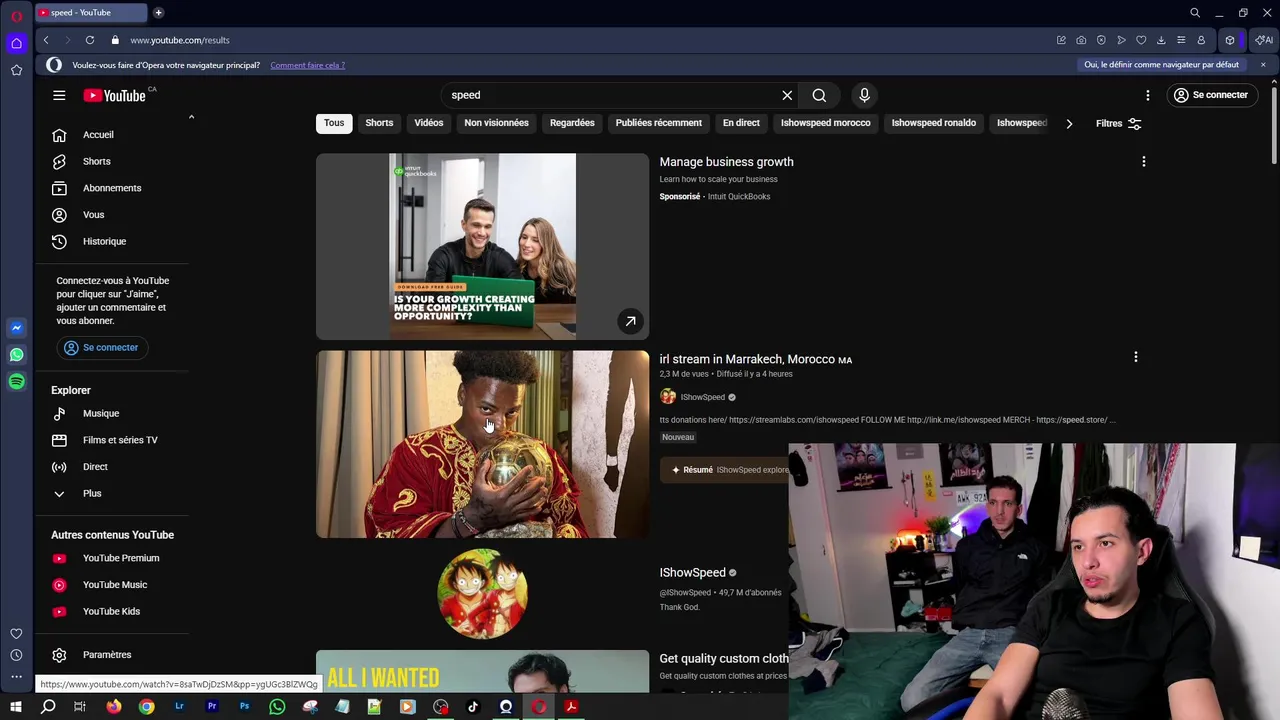This screenshot has width=1280, height=720.
Task: Open Spotify in the Opera sidebar
Action: point(16,382)
